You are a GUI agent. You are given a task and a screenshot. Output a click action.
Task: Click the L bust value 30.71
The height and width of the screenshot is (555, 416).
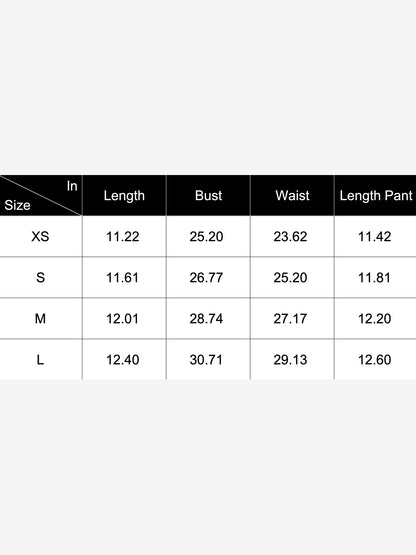pos(206,360)
